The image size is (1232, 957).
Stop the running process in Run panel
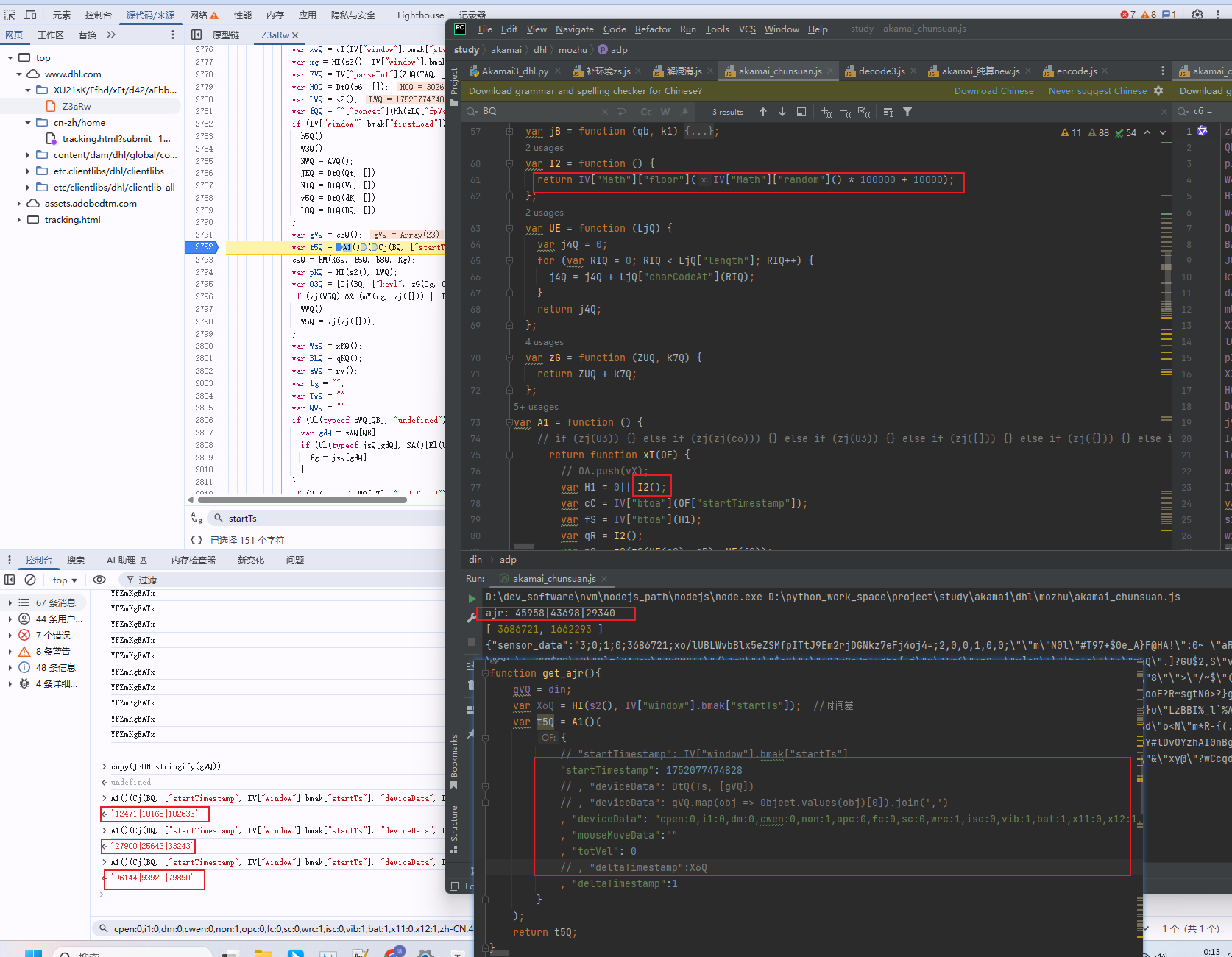tap(472, 641)
